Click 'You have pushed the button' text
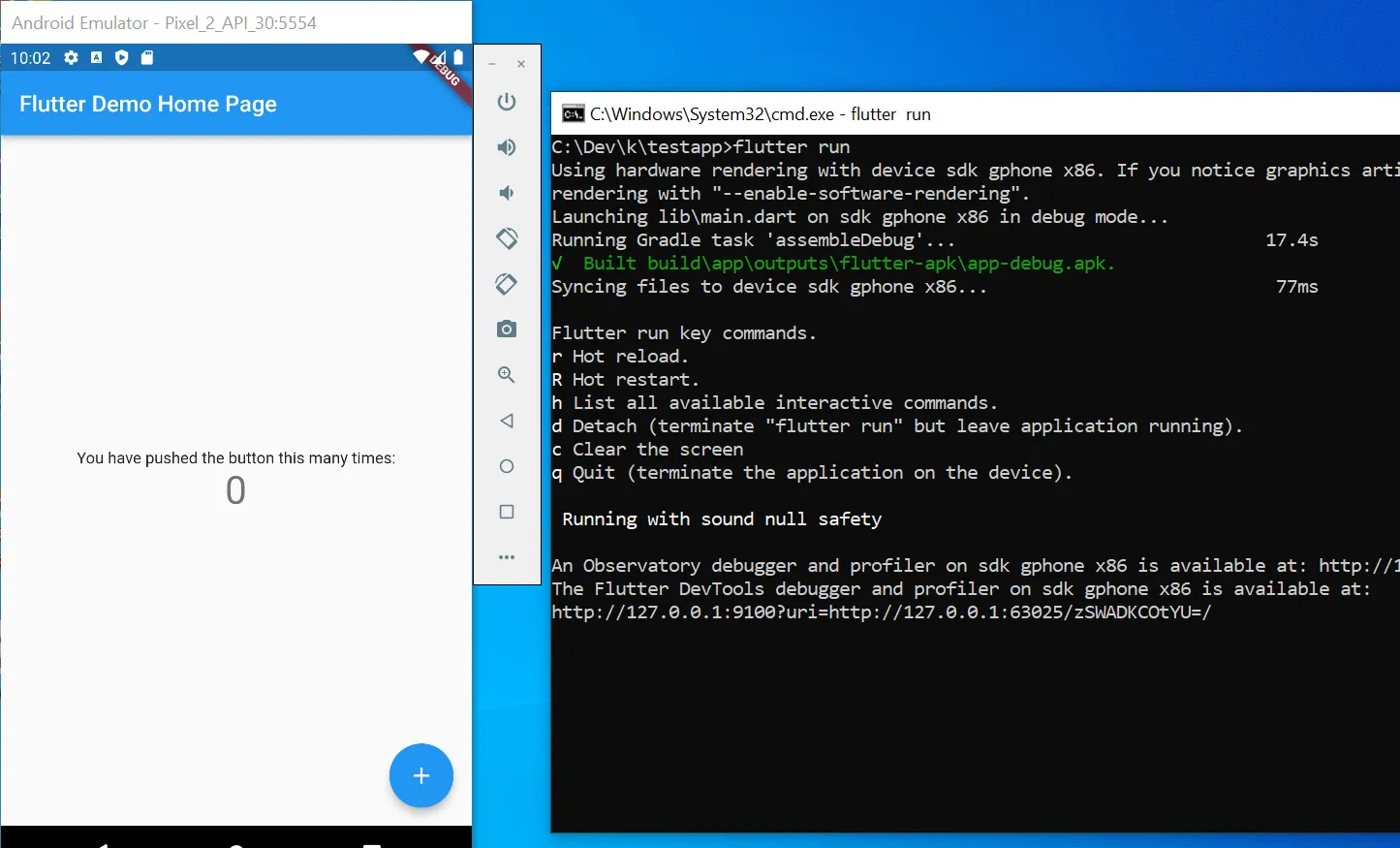This screenshot has width=1400, height=848. point(236,458)
